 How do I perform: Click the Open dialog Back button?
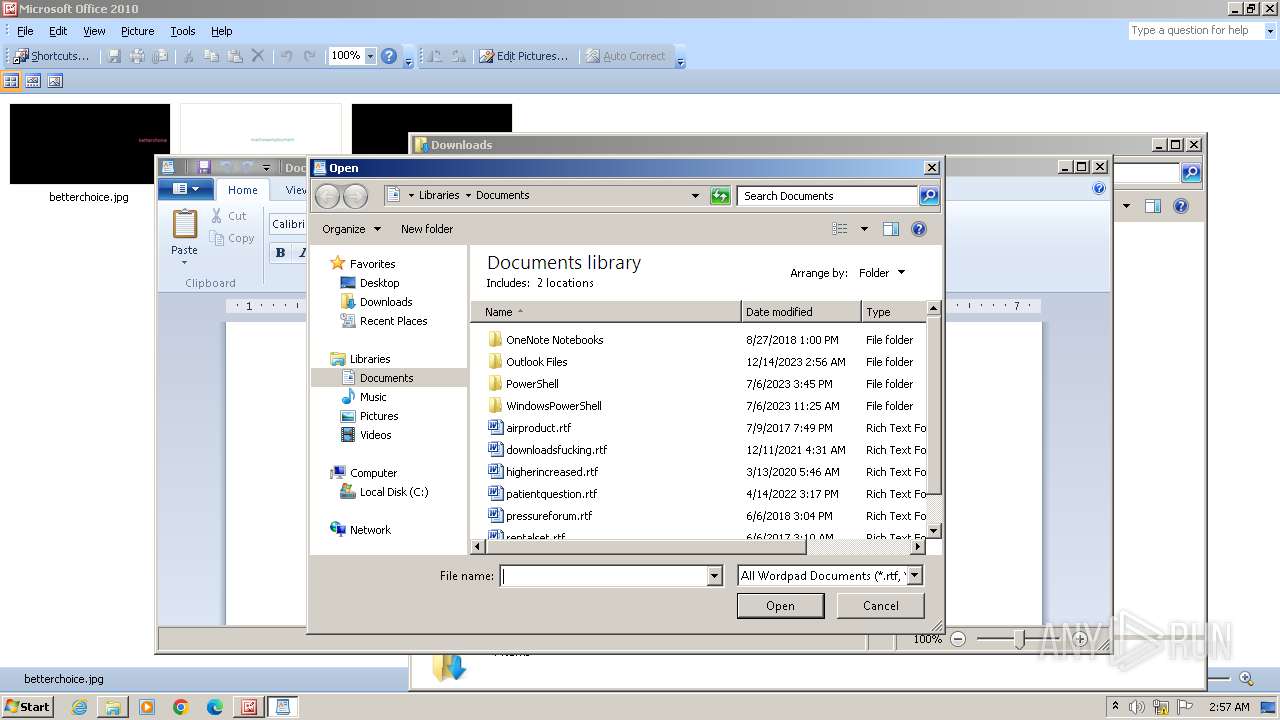327,196
